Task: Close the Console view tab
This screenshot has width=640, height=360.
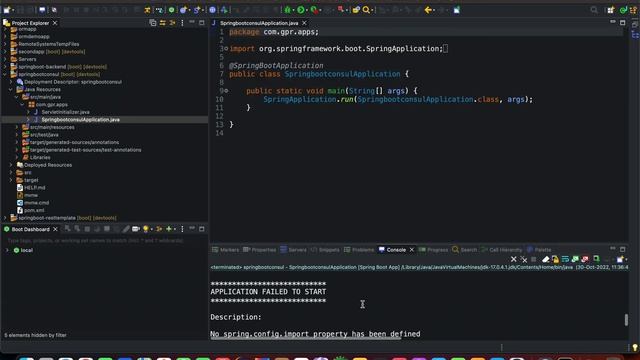Action: [411, 249]
